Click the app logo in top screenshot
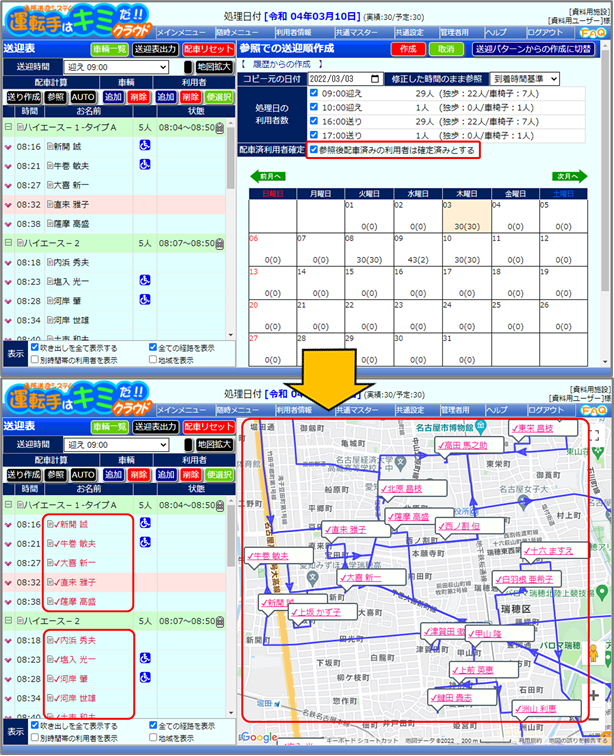The height and width of the screenshot is (756, 614). pos(78,20)
